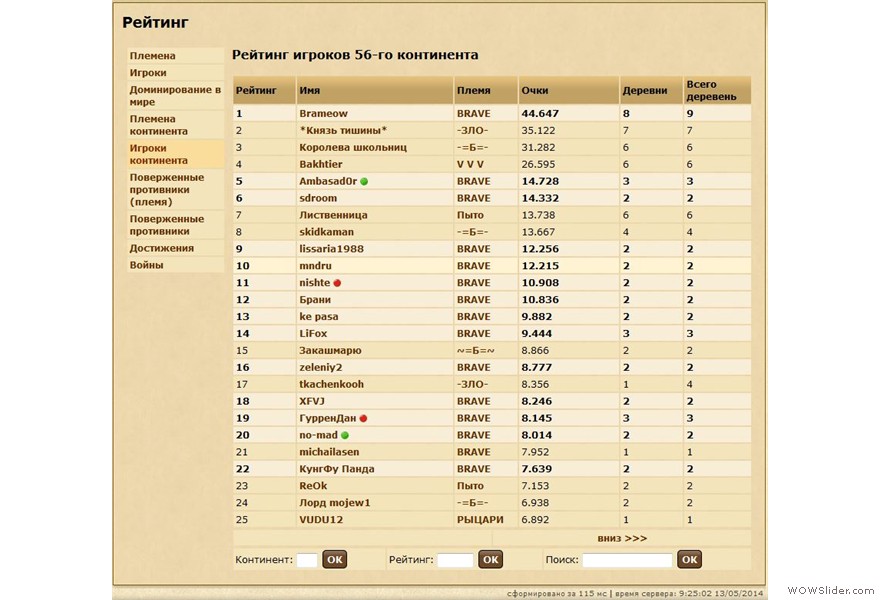Click red status dot beside ГурренДан
The width and height of the screenshot is (880, 600).
[363, 418]
